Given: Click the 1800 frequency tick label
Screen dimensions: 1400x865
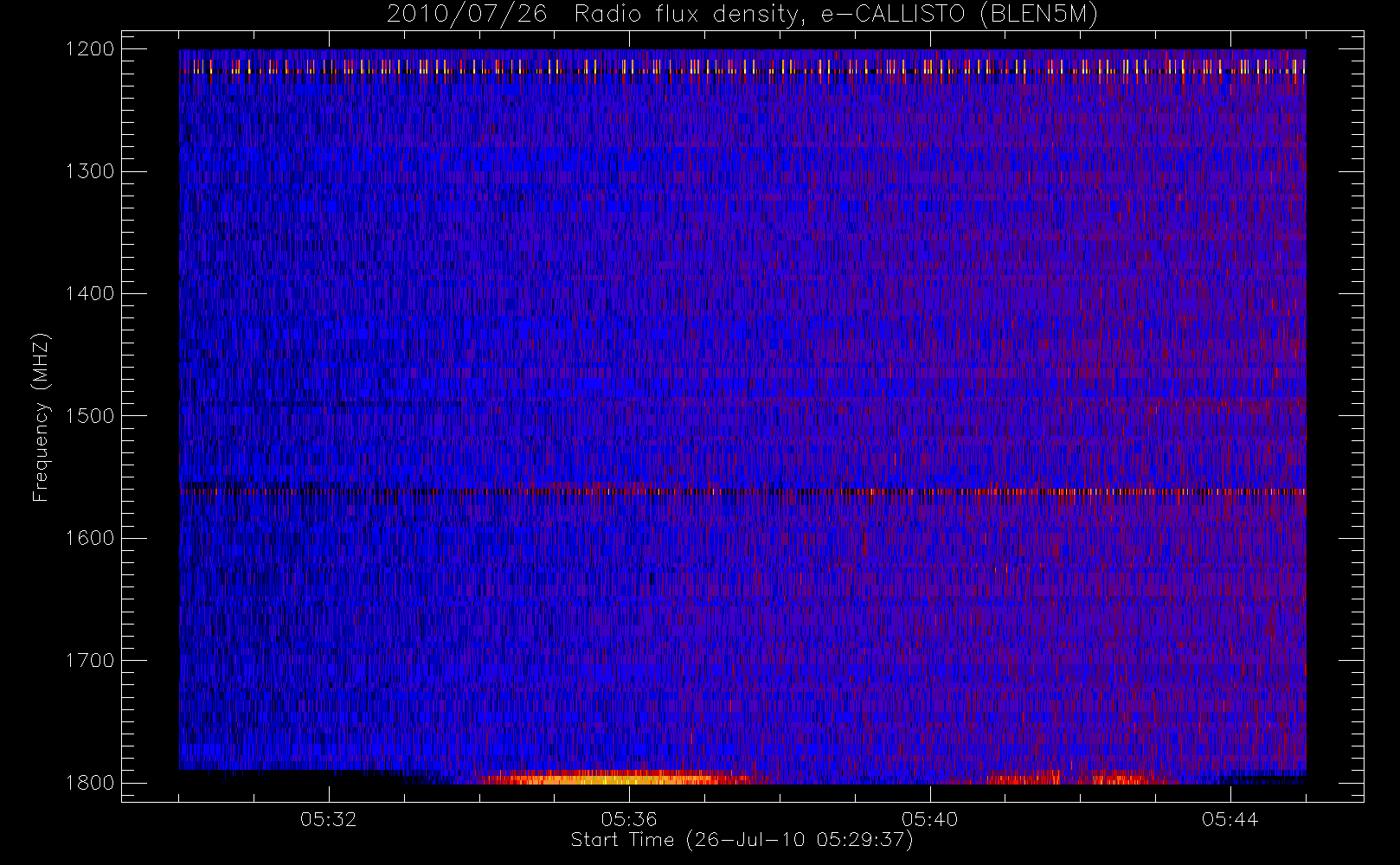Looking at the screenshot, I should click(90, 783).
